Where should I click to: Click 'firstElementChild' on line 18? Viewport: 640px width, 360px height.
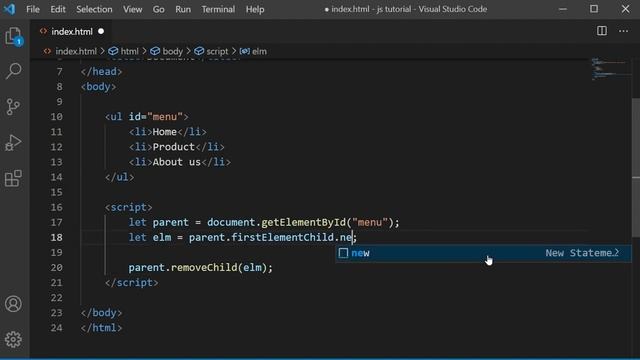(282, 238)
